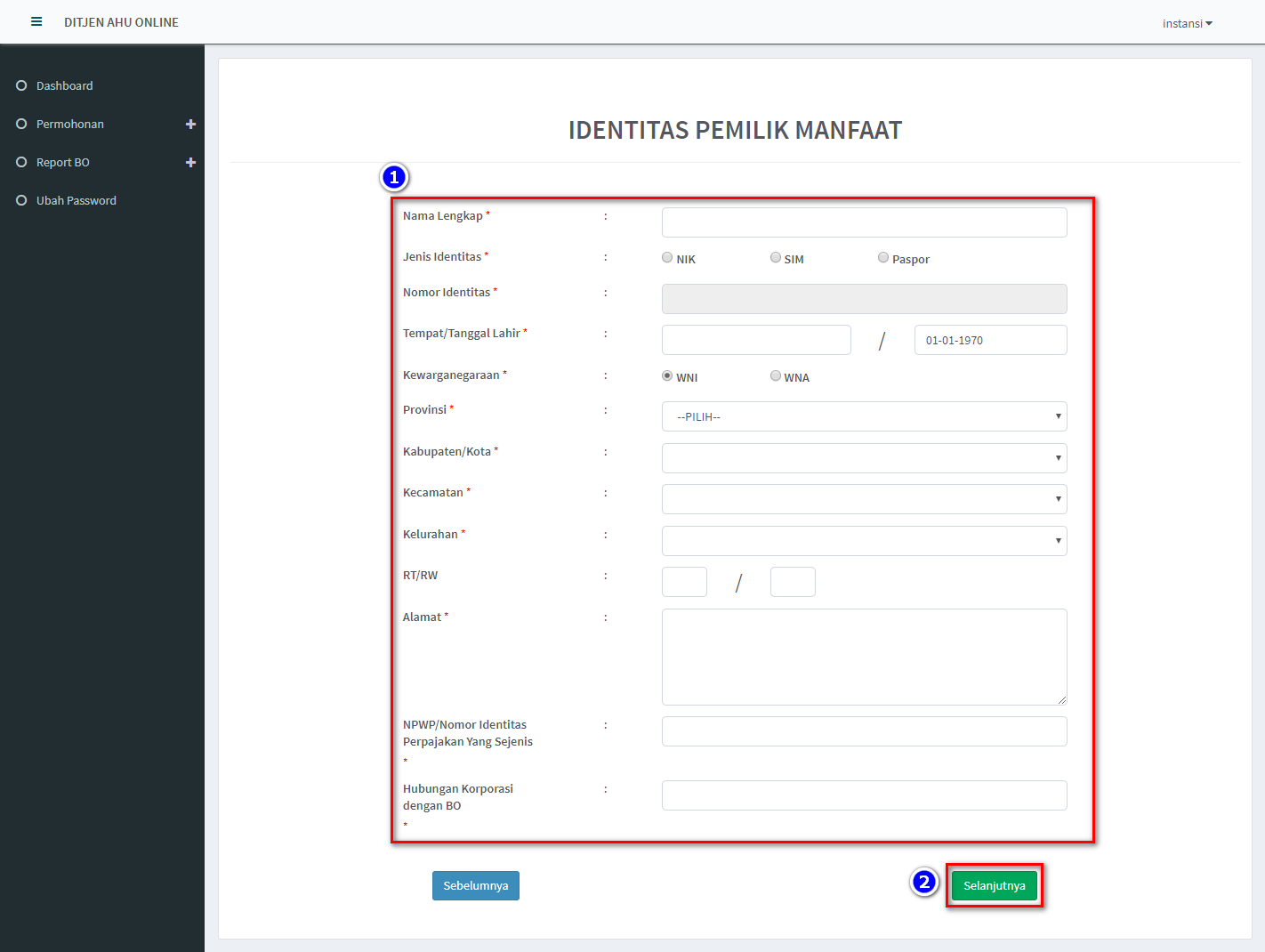Click the hamburger menu icon
This screenshot has width=1265, height=952.
point(36,22)
